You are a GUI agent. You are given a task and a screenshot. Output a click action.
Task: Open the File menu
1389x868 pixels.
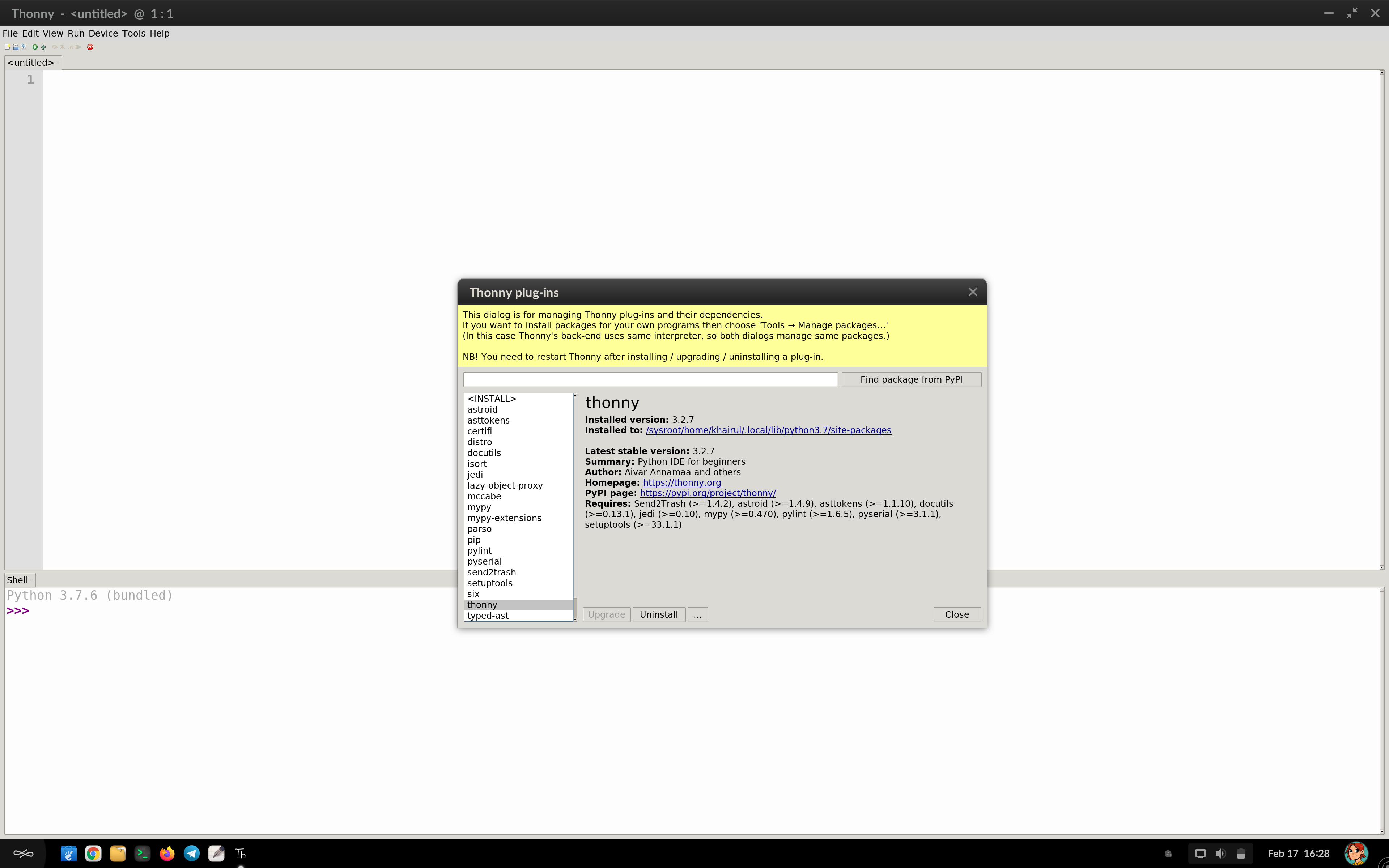click(10, 33)
